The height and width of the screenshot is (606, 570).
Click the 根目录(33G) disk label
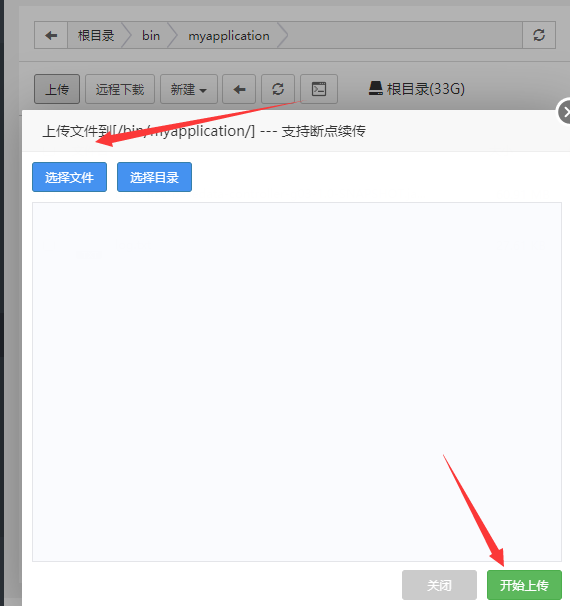[425, 89]
